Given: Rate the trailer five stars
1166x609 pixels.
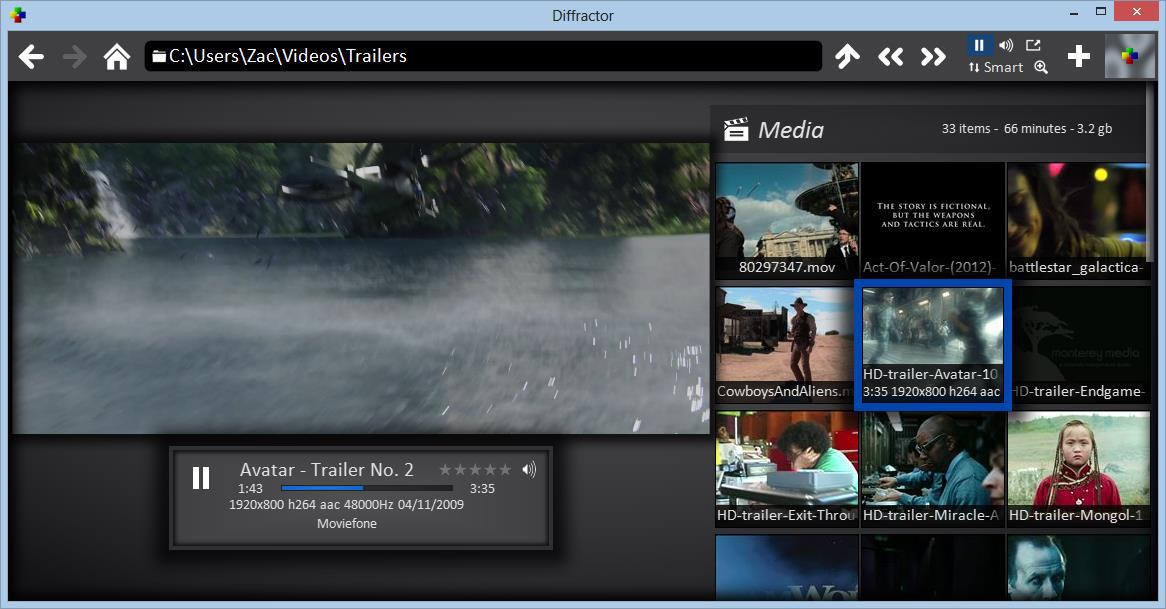Looking at the screenshot, I should tap(505, 470).
